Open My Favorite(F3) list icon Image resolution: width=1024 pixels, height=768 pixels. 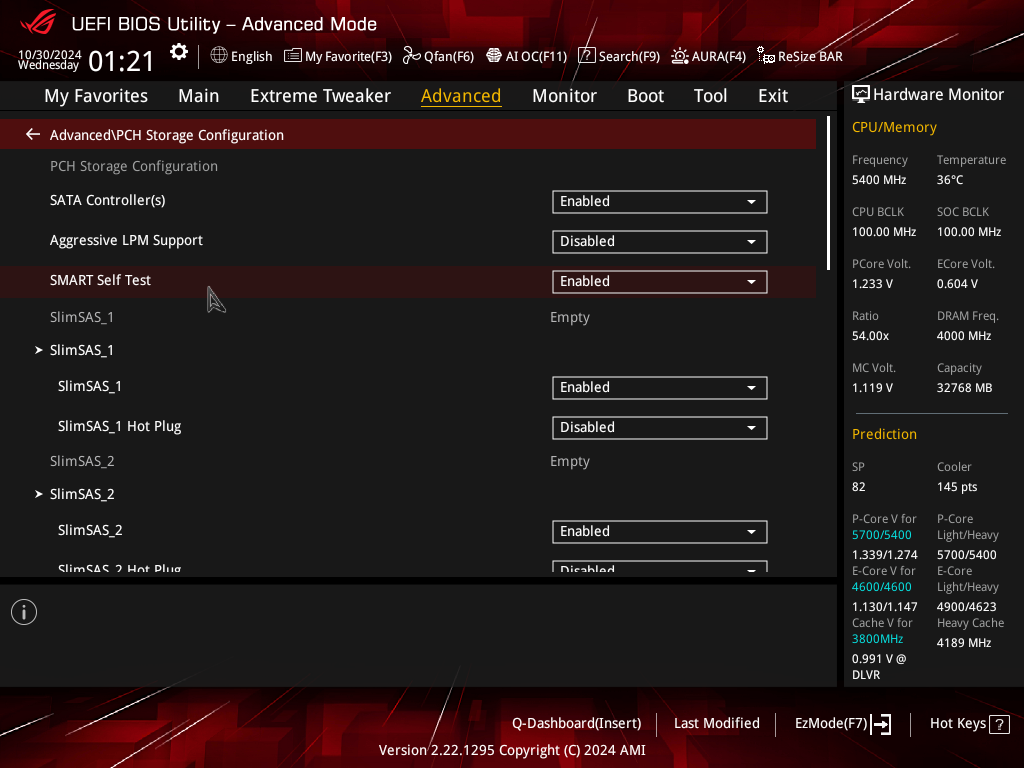[293, 56]
